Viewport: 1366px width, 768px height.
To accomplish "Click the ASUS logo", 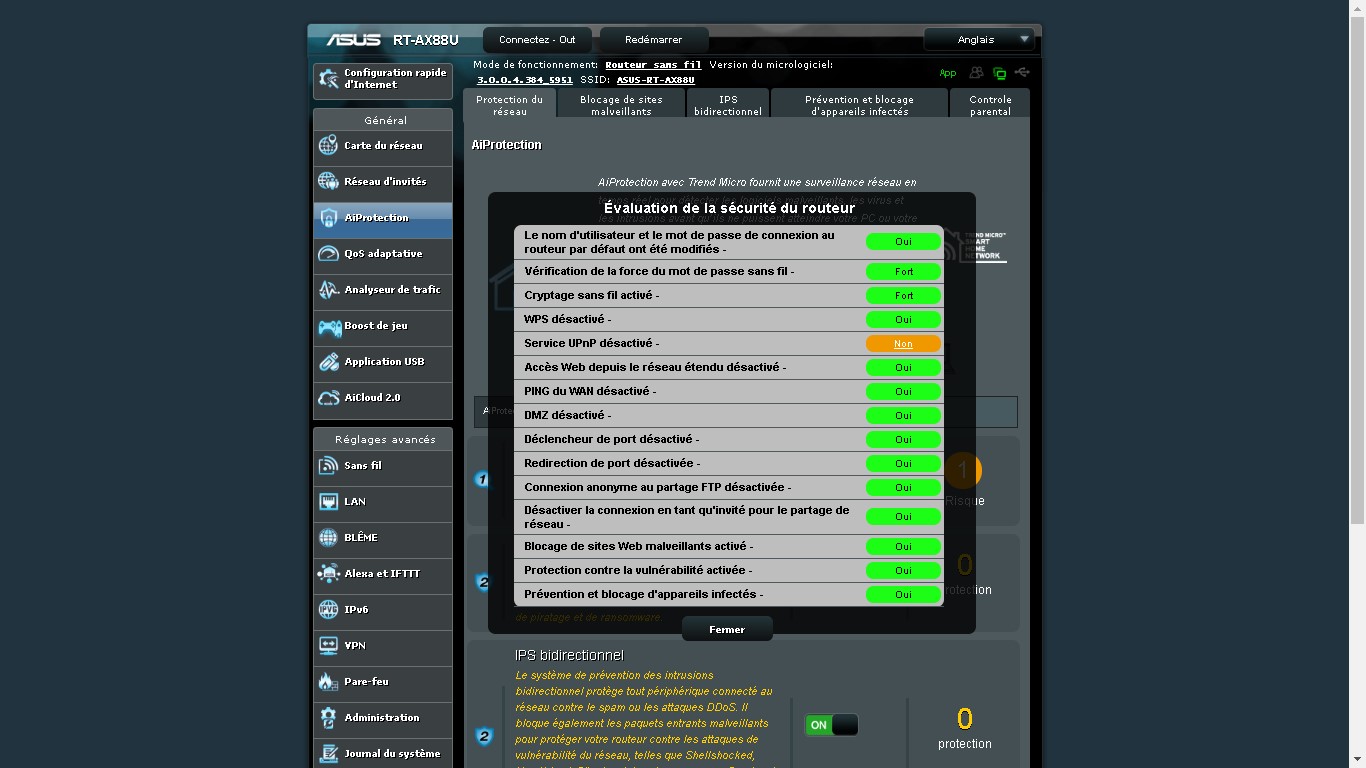I will pyautogui.click(x=353, y=40).
